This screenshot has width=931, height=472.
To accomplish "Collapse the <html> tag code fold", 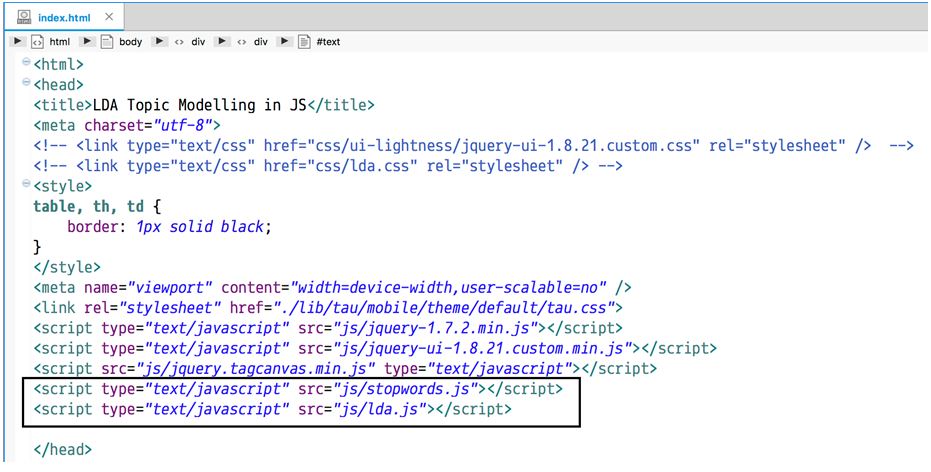I will (27, 63).
